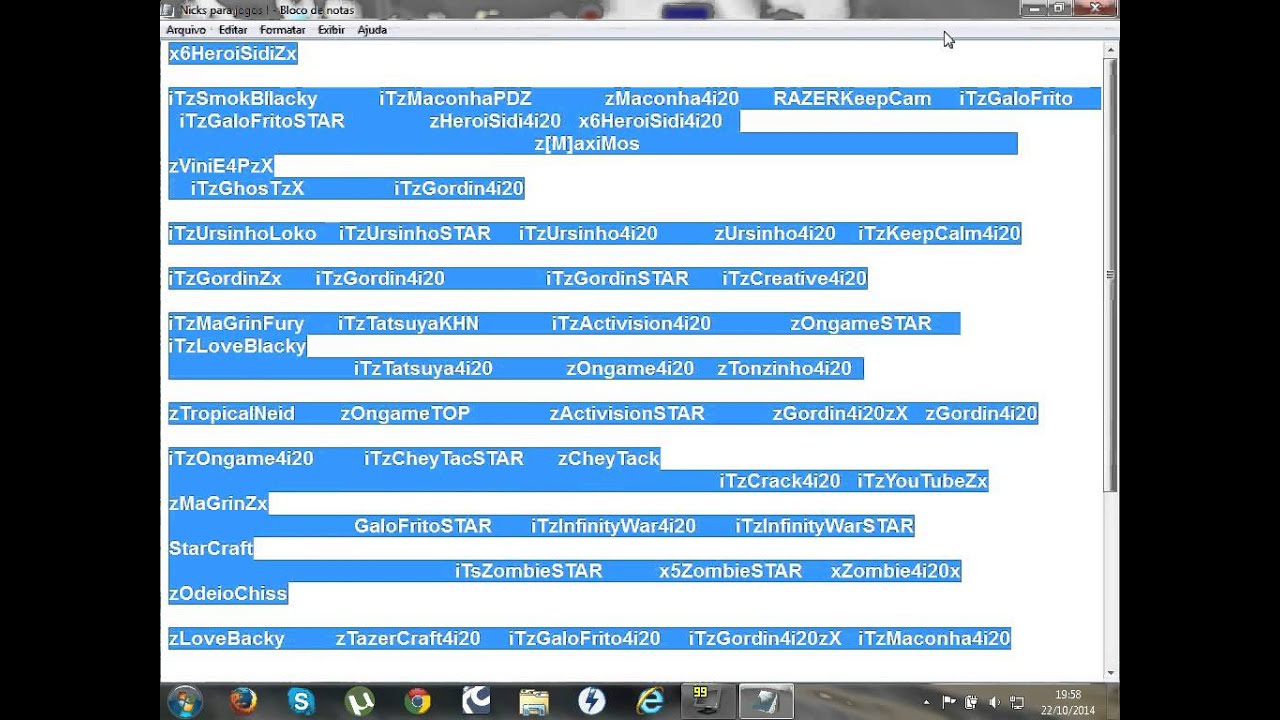Click the nick iTzMaconhaPDZ
Screen dimensions: 1280x720
click(455, 99)
